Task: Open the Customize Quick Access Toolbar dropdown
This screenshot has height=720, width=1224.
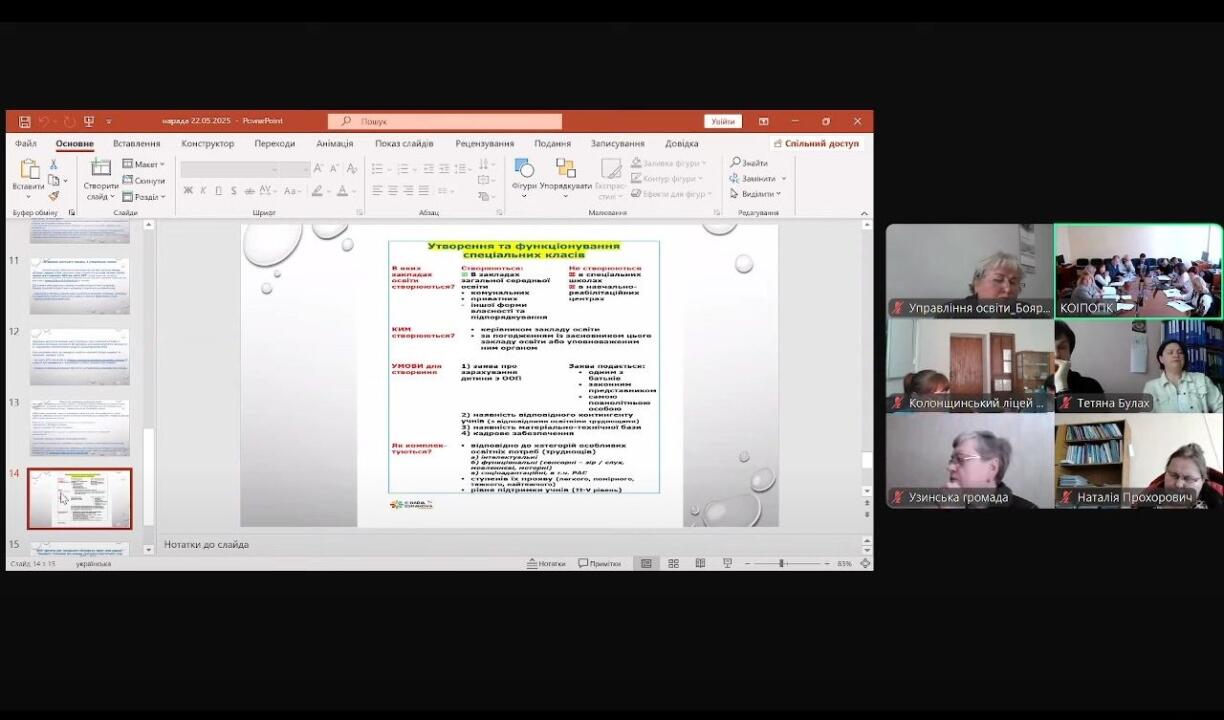Action: tap(109, 121)
